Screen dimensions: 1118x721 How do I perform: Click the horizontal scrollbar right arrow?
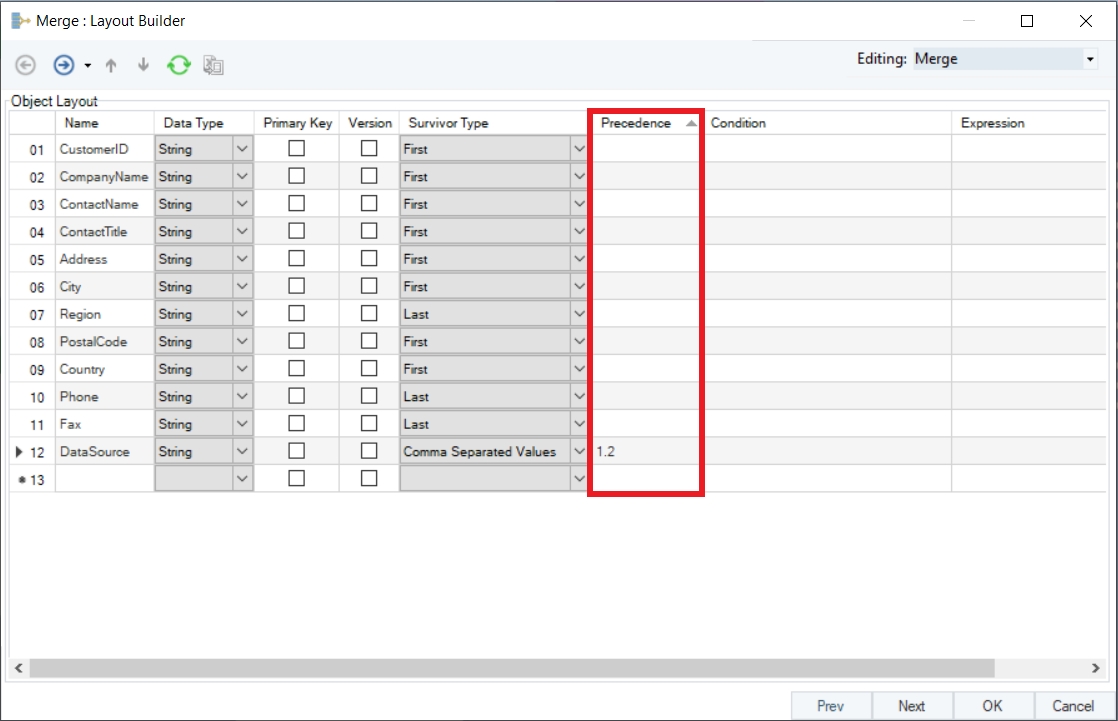click(x=1095, y=667)
